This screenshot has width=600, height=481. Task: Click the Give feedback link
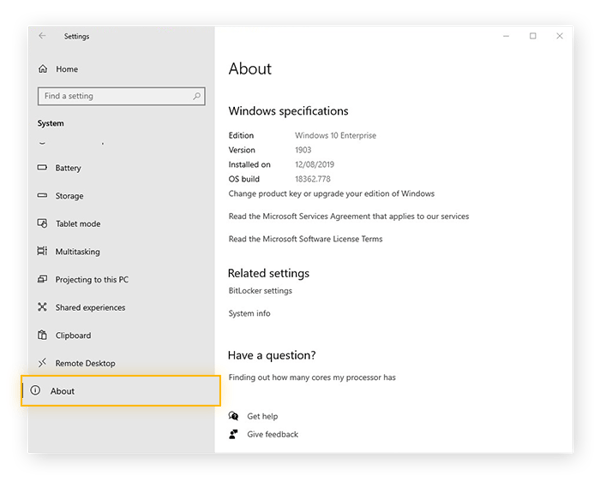[x=272, y=434]
